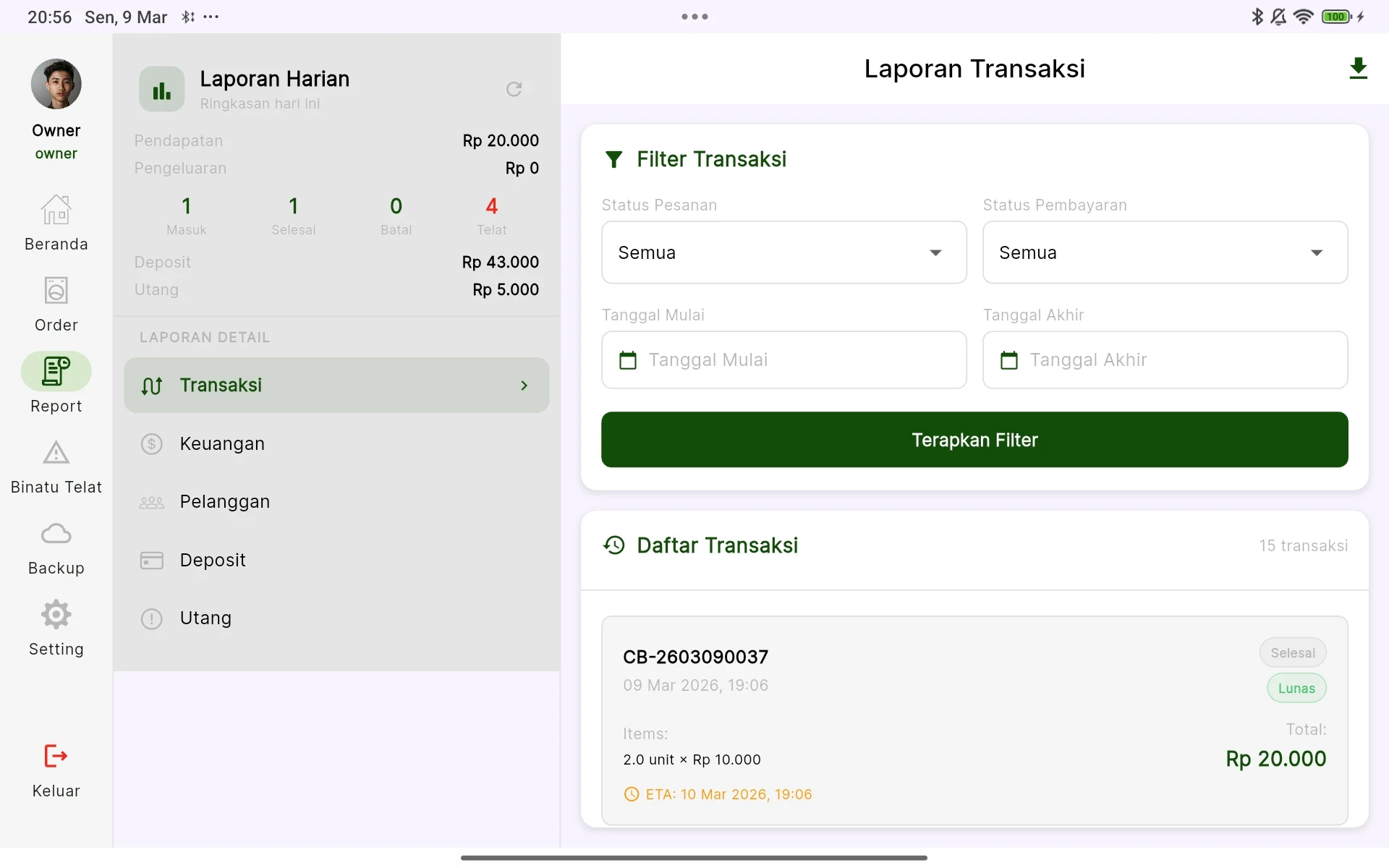
Task: Click the filter funnel icon
Action: [613, 159]
